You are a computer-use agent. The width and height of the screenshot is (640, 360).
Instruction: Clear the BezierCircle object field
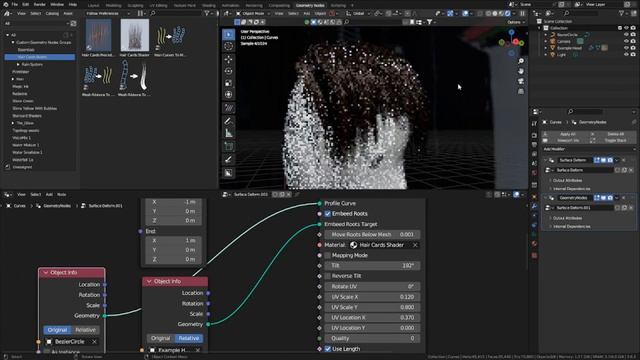point(94,342)
